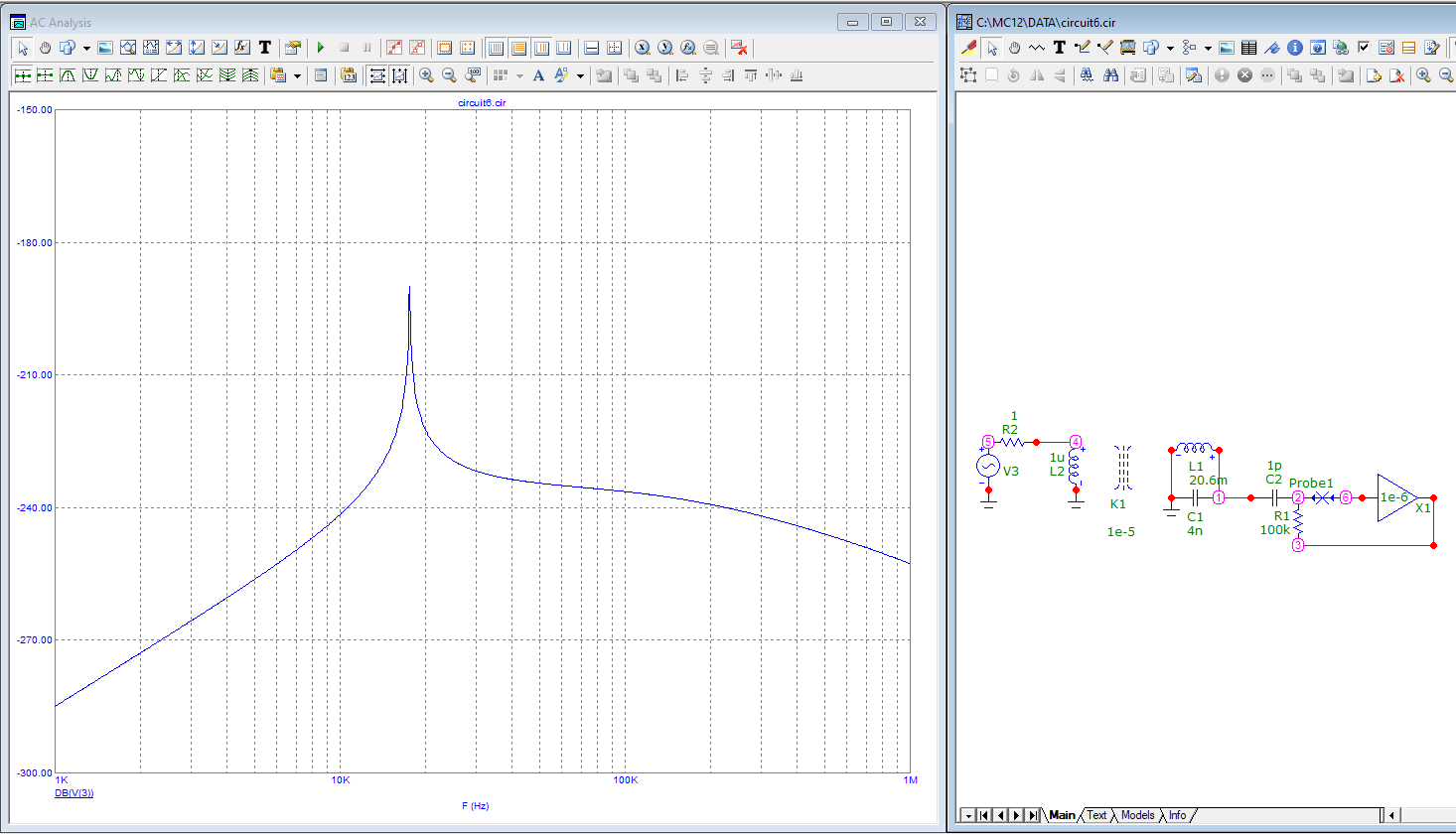This screenshot has width=1456, height=835.
Task: Click the numeric output 12.3 icon
Action: (x=349, y=75)
